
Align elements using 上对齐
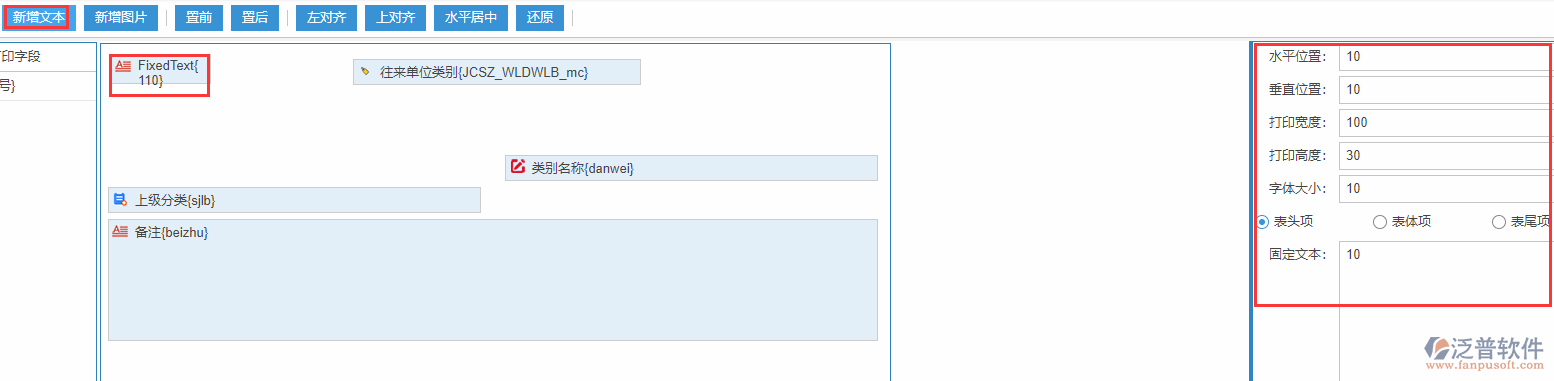pyautogui.click(x=396, y=17)
